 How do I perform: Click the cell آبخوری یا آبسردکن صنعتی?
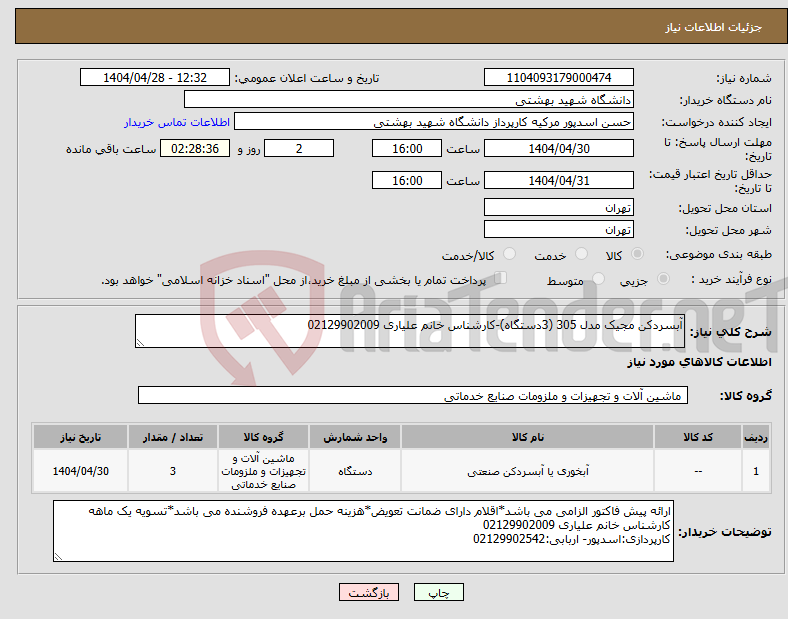tap(527, 471)
